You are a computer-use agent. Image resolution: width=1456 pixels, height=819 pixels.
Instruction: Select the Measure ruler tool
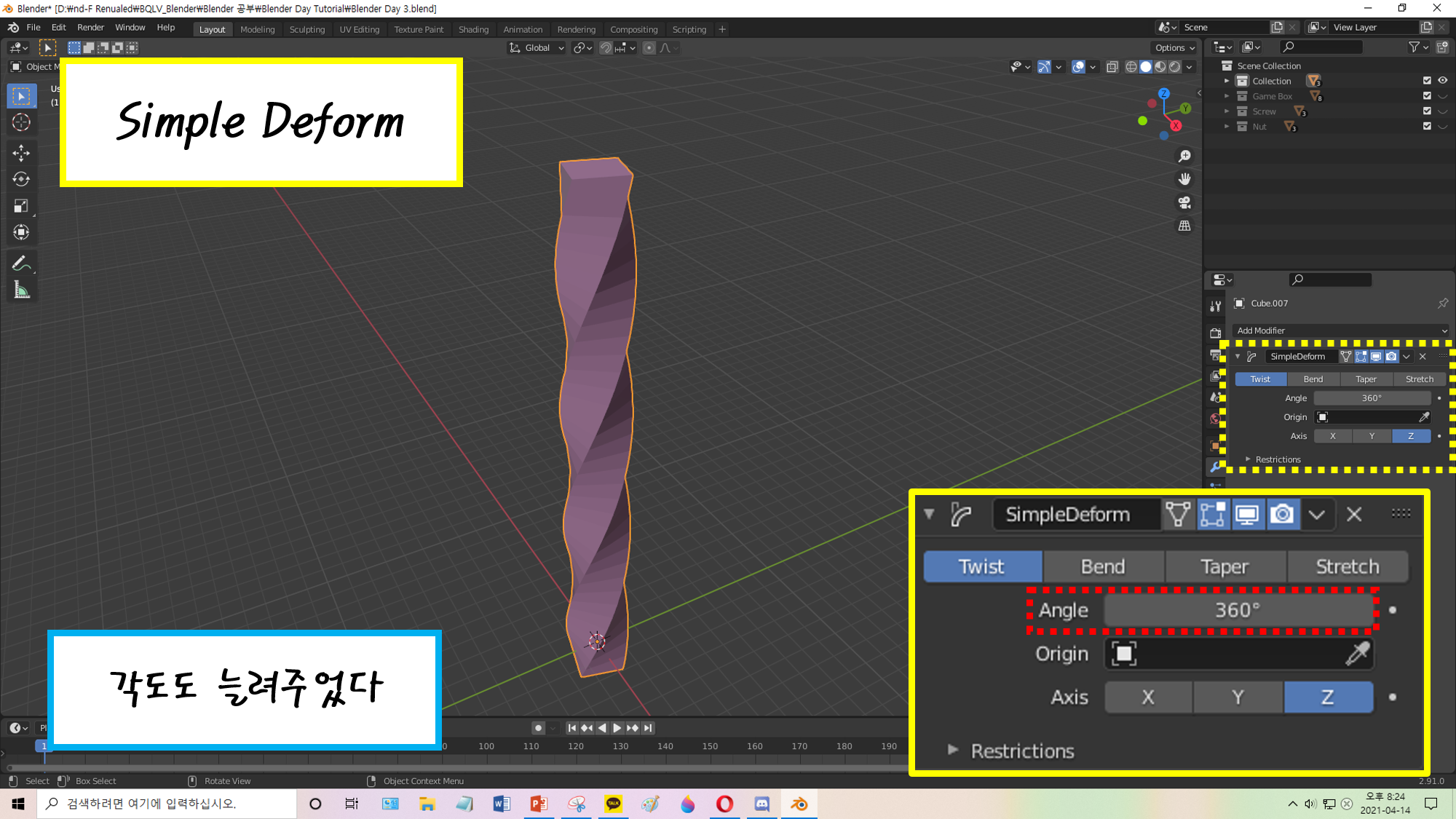click(x=21, y=291)
